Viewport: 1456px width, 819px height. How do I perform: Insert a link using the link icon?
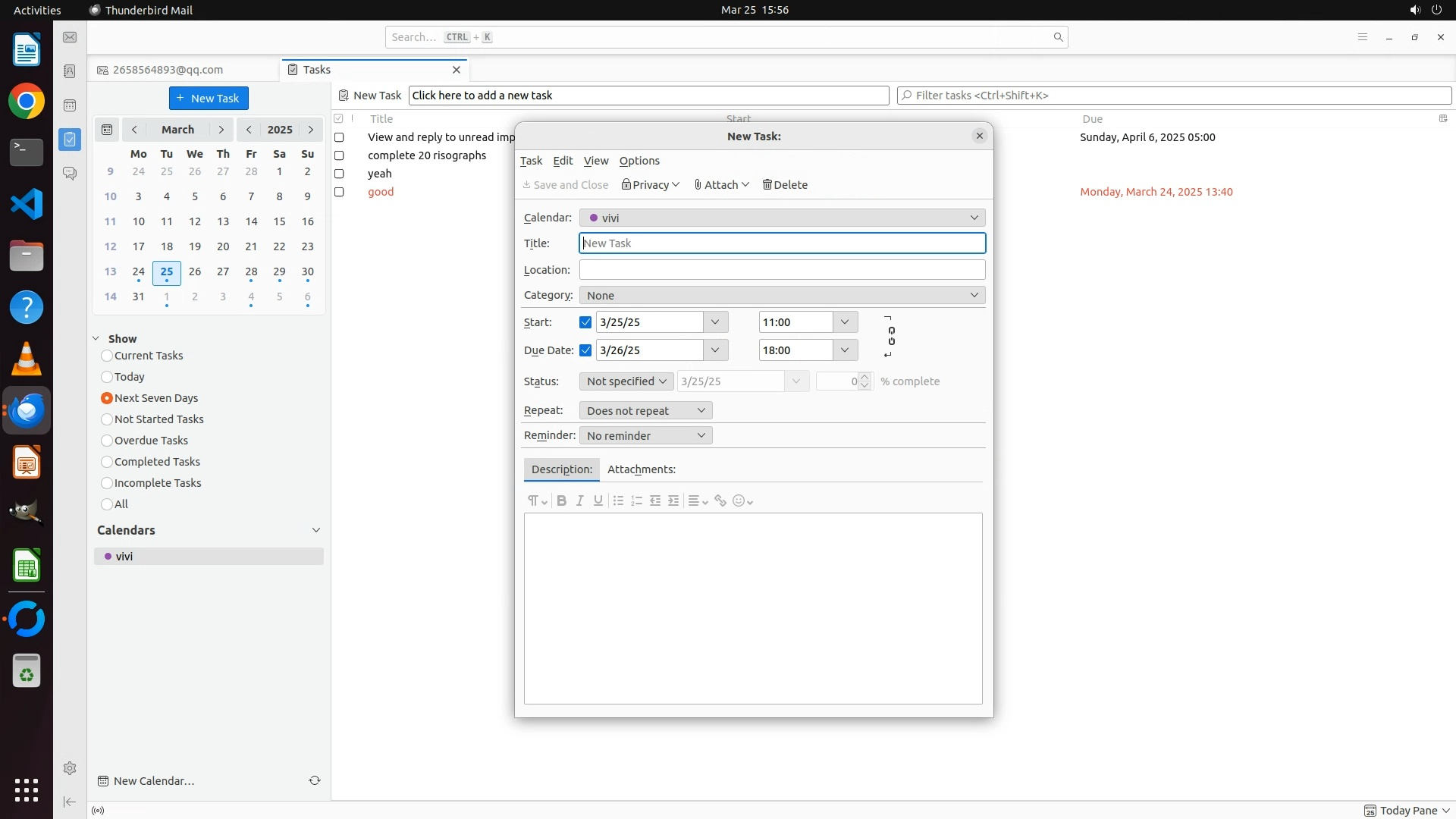(x=720, y=500)
